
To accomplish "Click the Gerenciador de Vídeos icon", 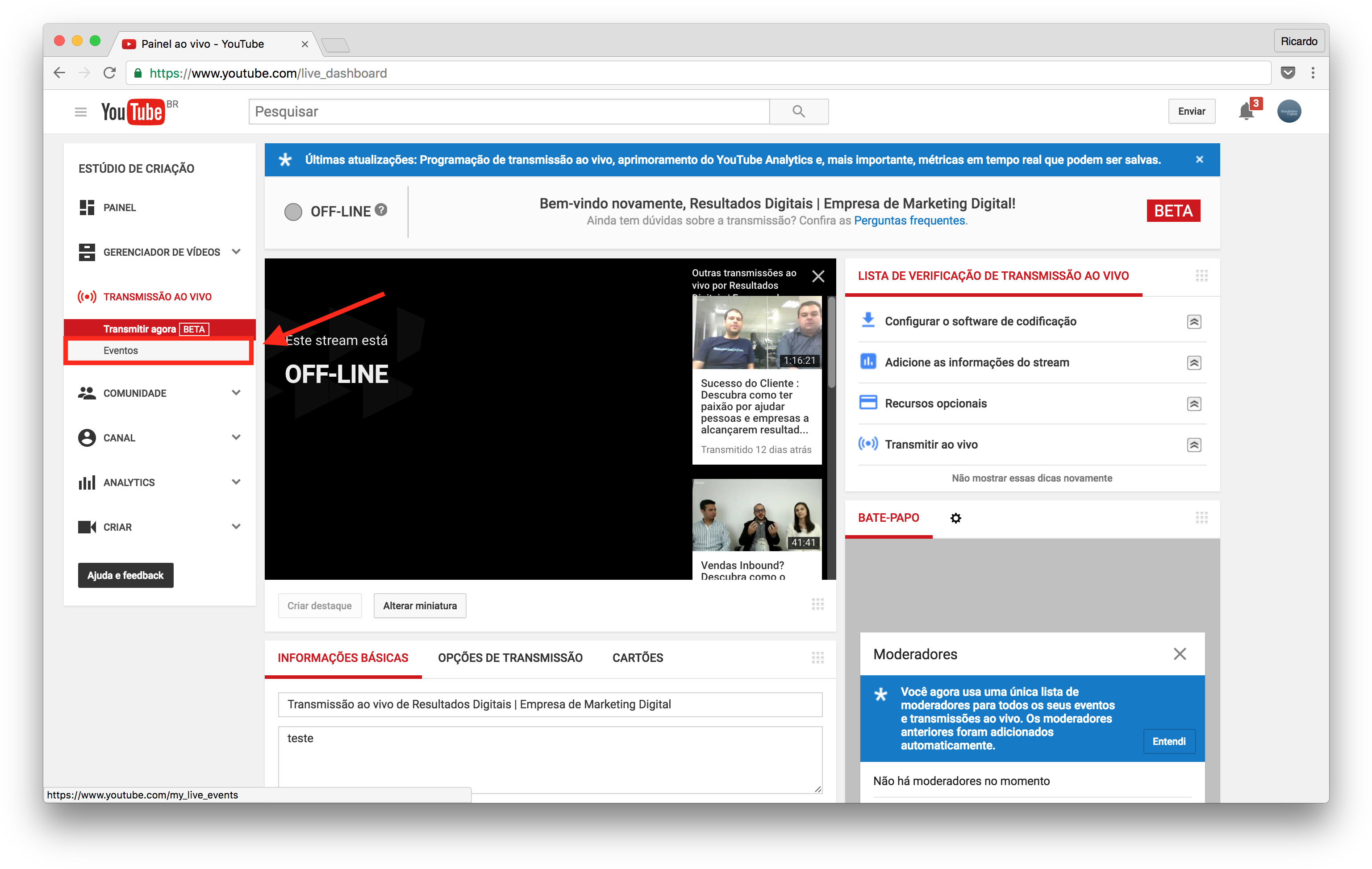I will point(87,252).
